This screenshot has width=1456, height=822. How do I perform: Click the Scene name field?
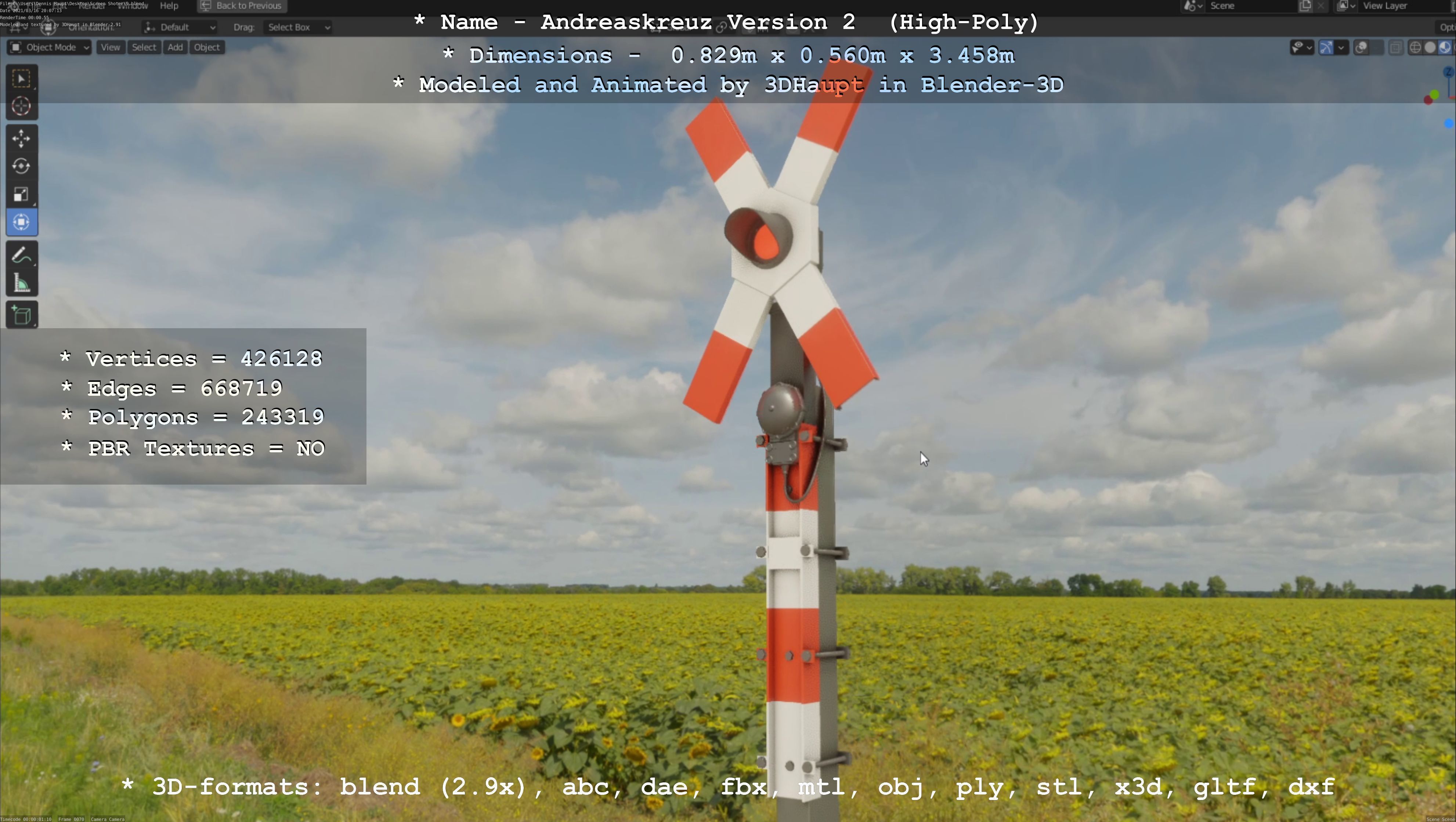coord(1251,6)
